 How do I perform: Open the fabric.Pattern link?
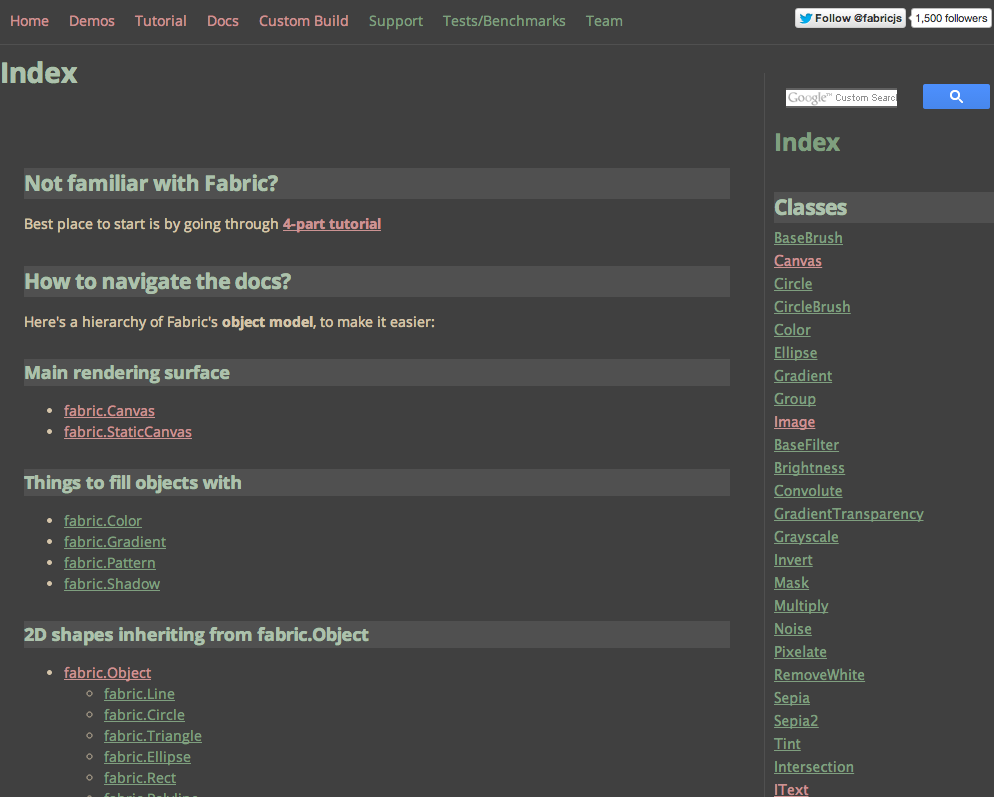coord(110,562)
